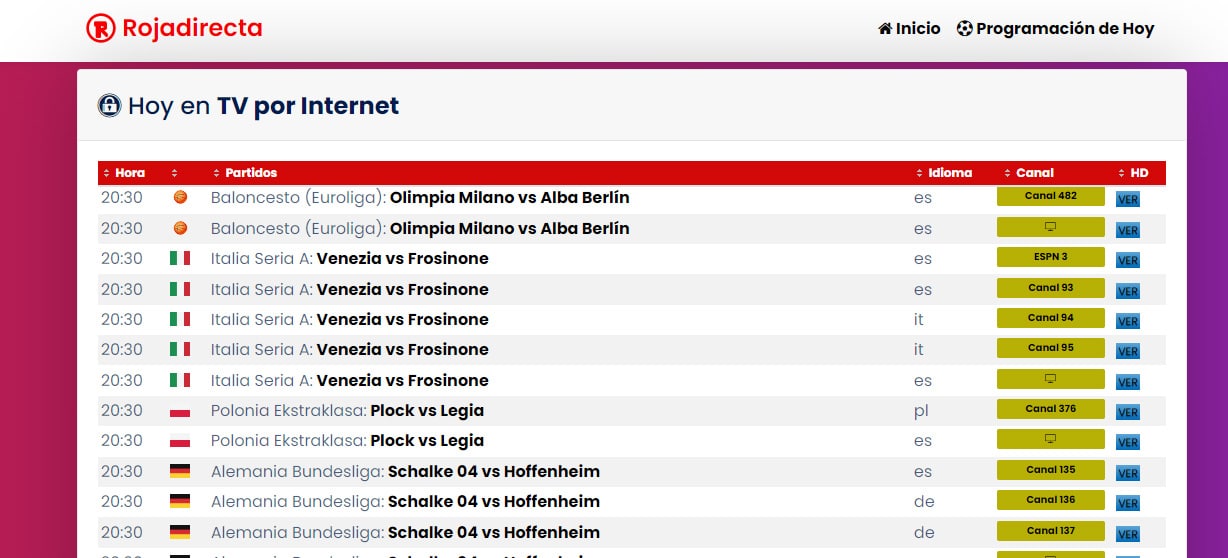Click the Canal 482 button

pos(1050,196)
